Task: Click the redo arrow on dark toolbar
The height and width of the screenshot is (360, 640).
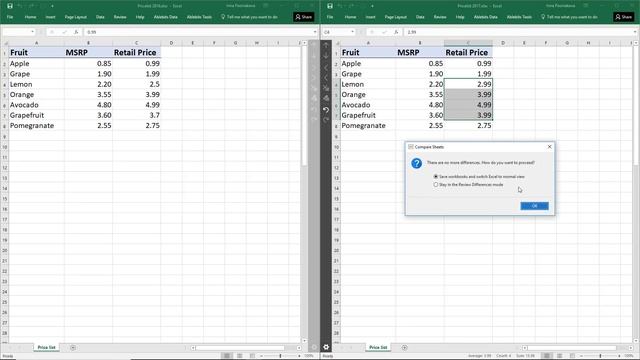Action: tap(326, 120)
